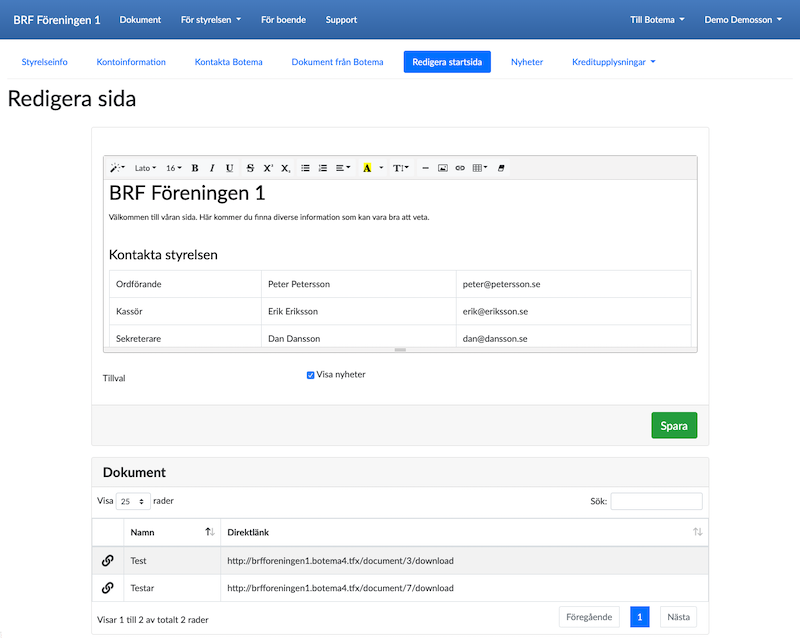Open the font size 16 dropdown
The width and height of the screenshot is (800, 638).
coord(173,168)
